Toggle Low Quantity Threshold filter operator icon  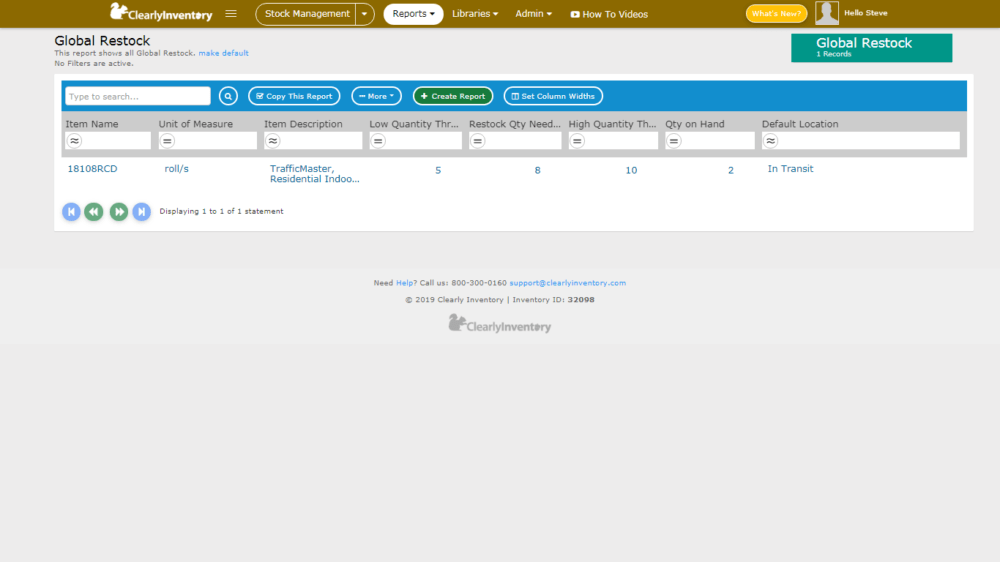pos(378,141)
